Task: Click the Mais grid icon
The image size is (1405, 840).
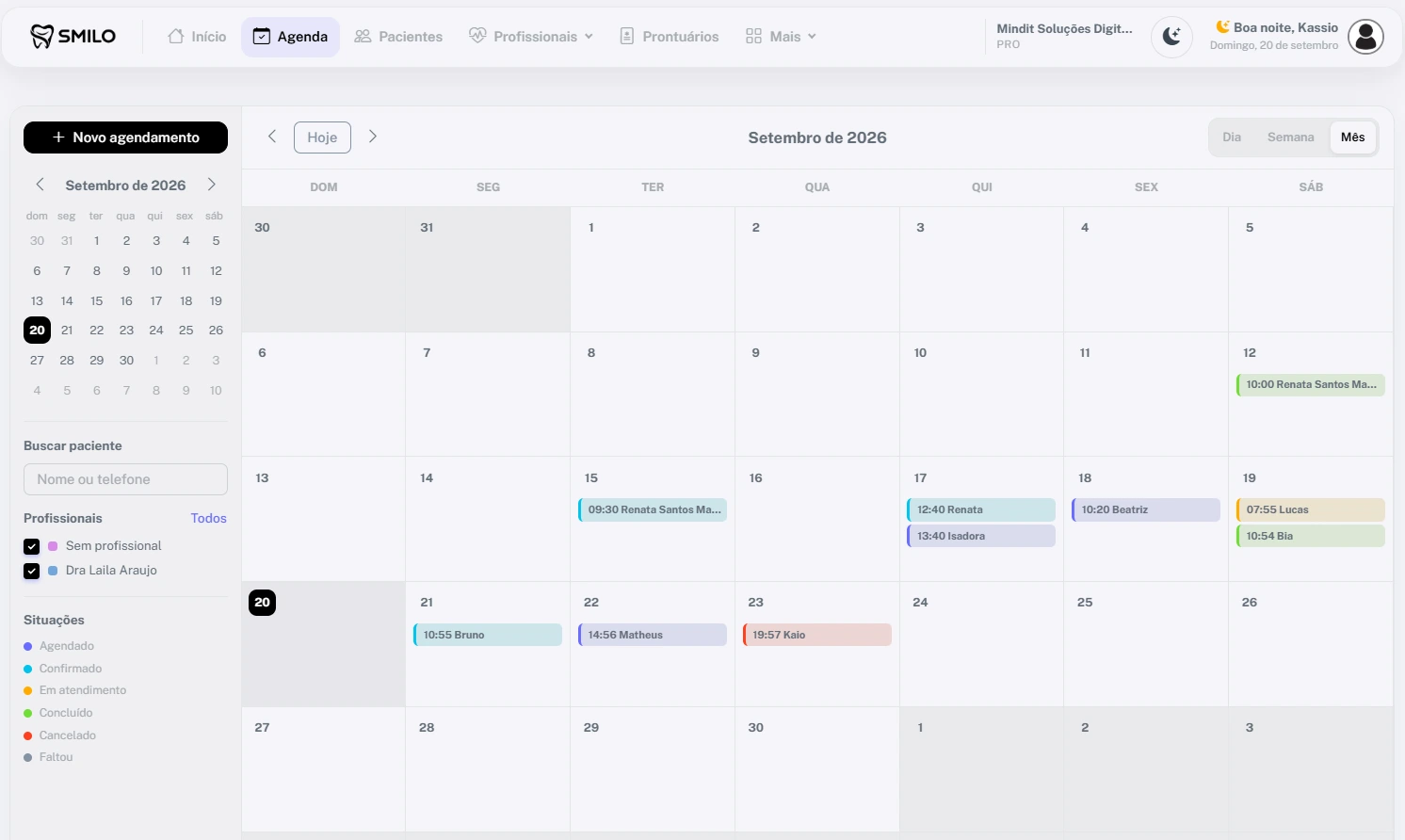Action: [x=753, y=36]
